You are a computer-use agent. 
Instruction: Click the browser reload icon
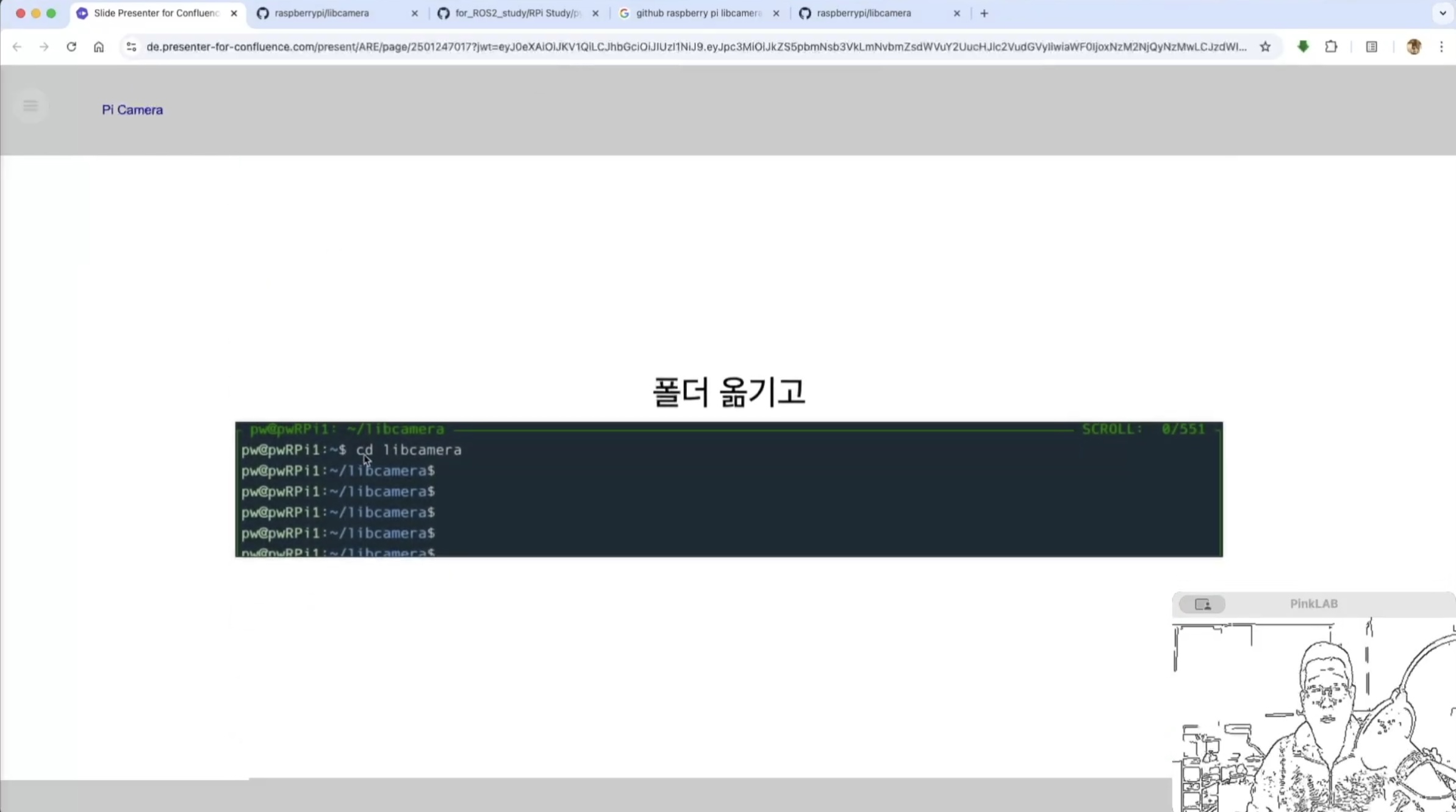pyautogui.click(x=71, y=47)
